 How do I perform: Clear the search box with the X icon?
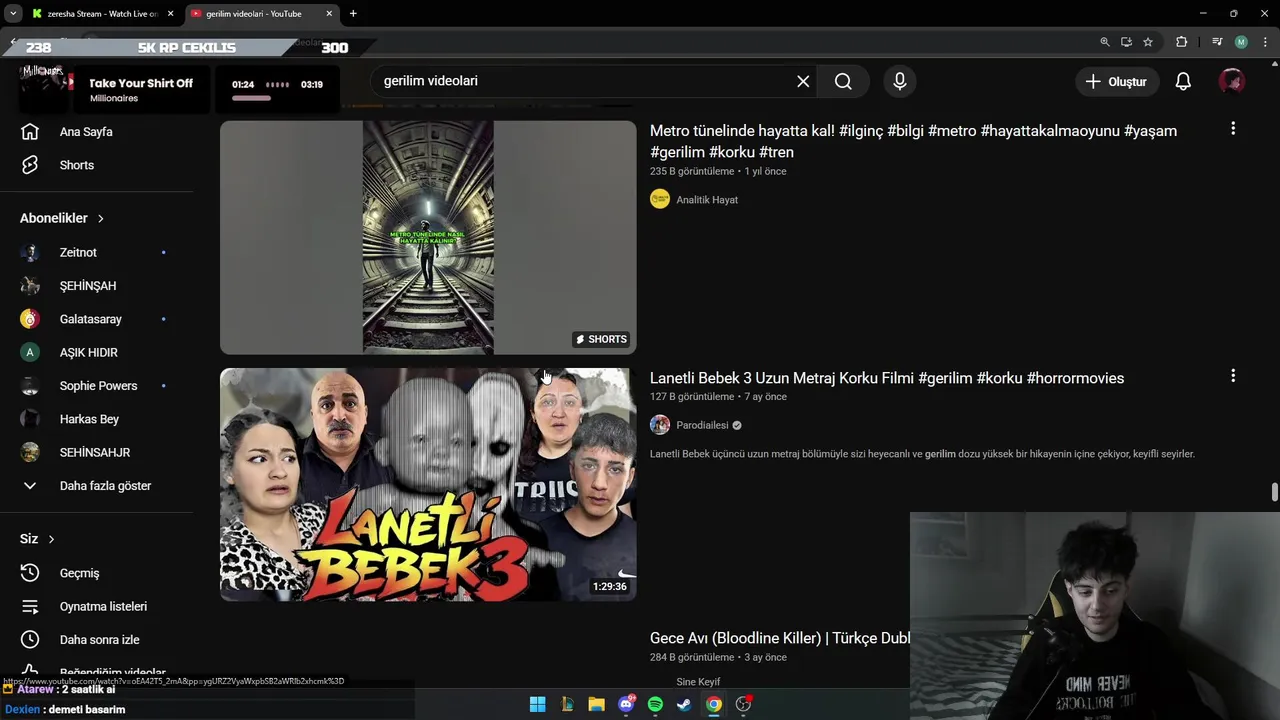pos(803,81)
